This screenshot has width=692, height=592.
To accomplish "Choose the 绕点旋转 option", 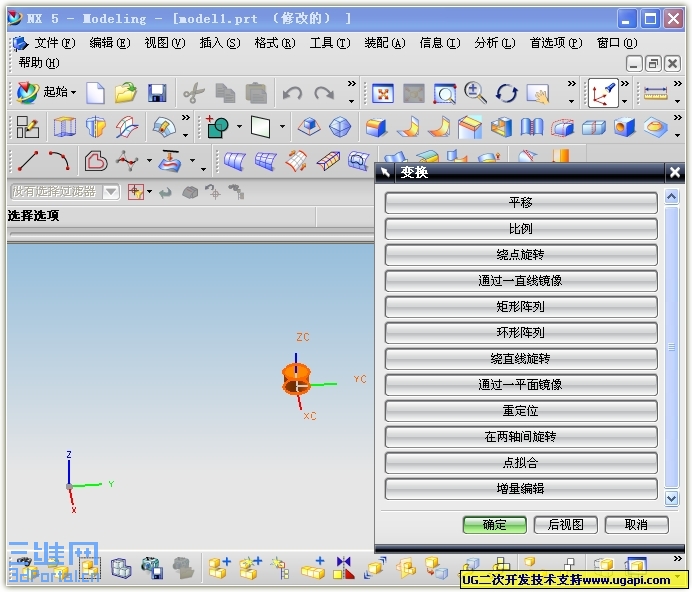I will (521, 255).
